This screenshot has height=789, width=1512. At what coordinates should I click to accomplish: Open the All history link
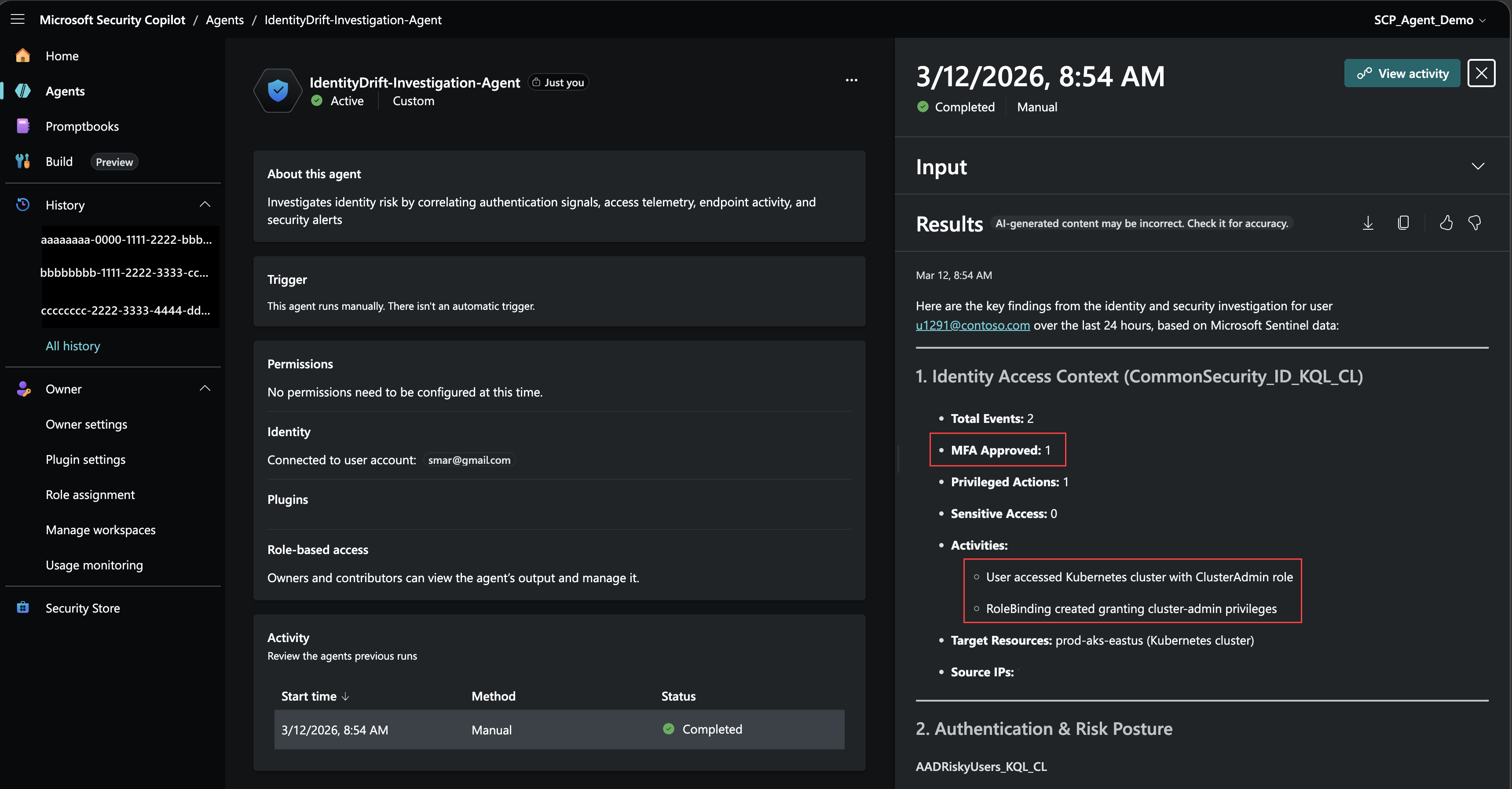click(73, 346)
